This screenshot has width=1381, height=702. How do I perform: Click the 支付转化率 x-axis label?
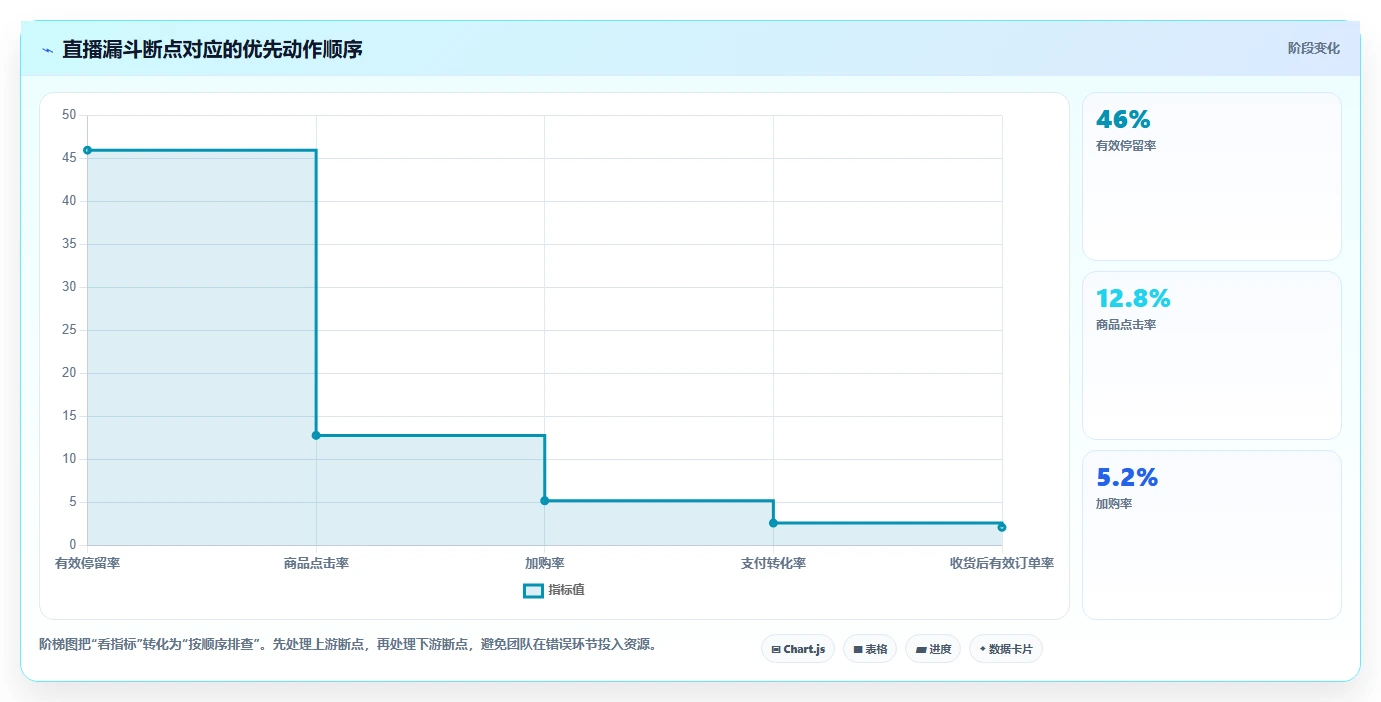773,563
